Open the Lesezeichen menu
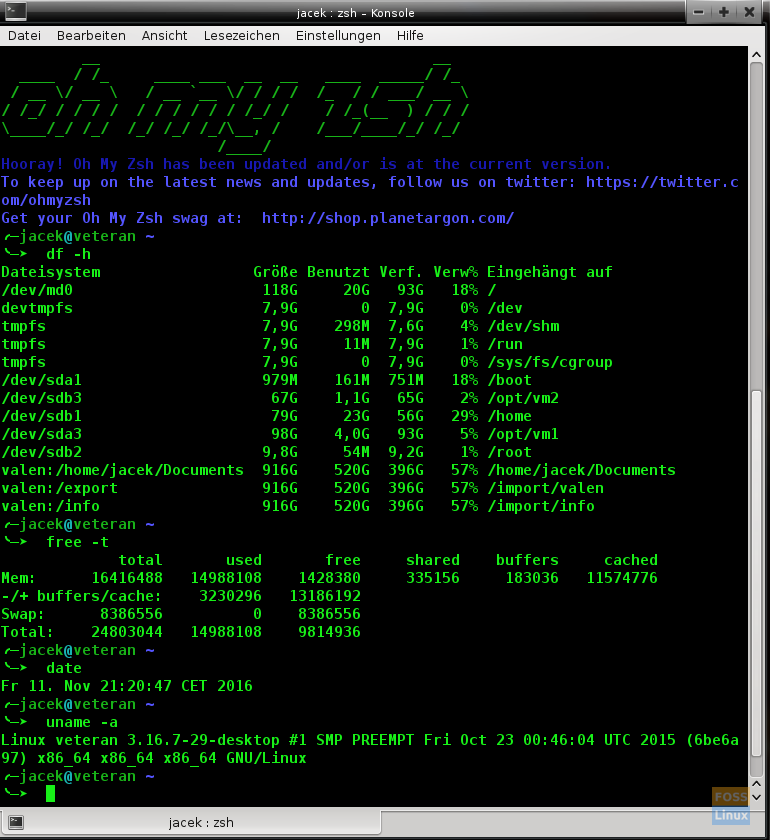 [242, 35]
